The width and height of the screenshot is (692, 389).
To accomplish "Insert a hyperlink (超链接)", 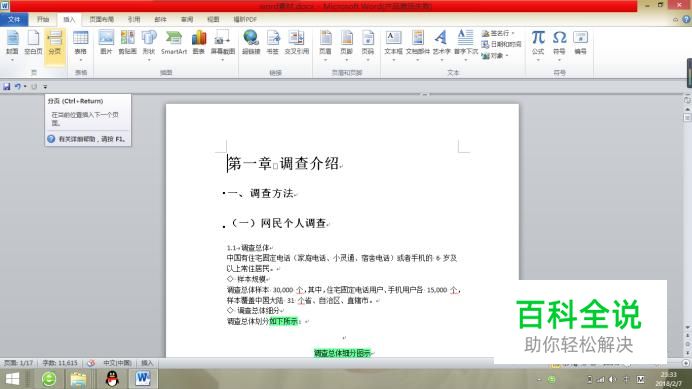I will [x=251, y=43].
